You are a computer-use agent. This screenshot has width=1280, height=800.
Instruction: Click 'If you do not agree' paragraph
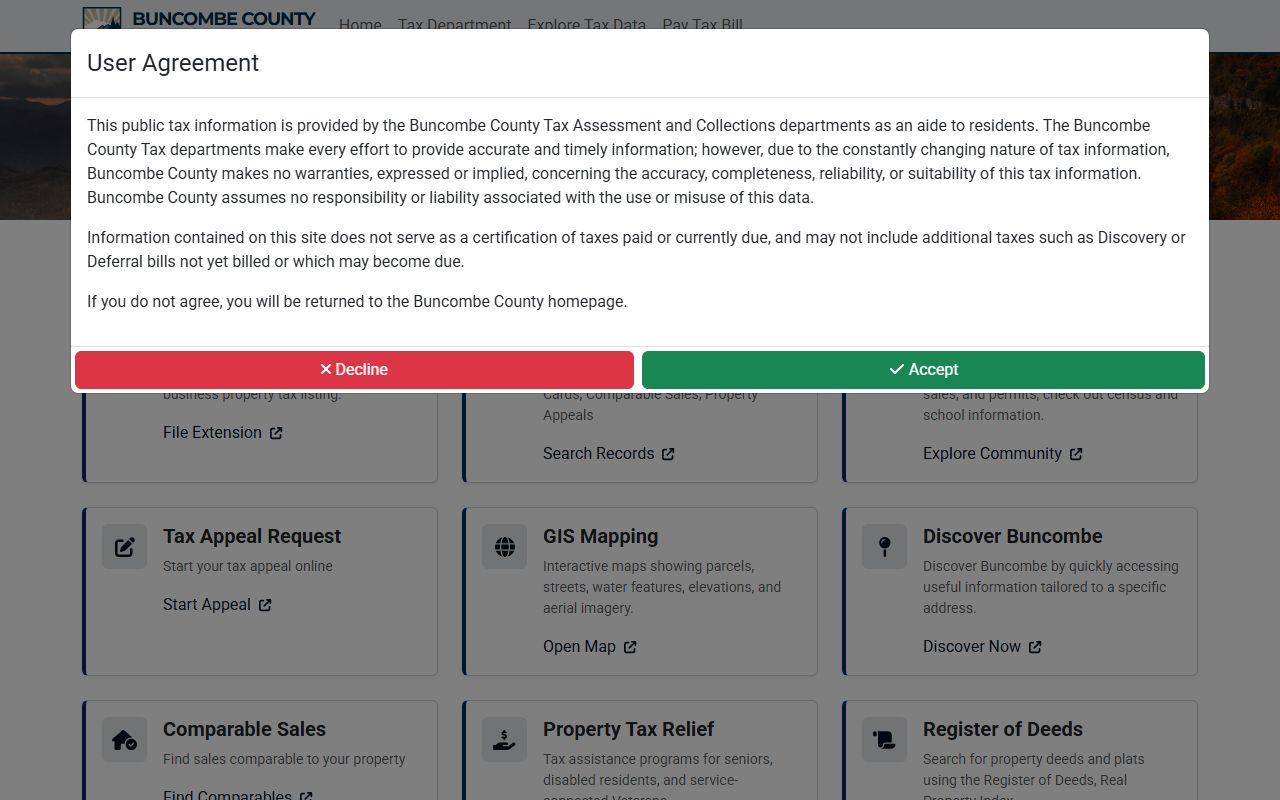click(x=357, y=301)
